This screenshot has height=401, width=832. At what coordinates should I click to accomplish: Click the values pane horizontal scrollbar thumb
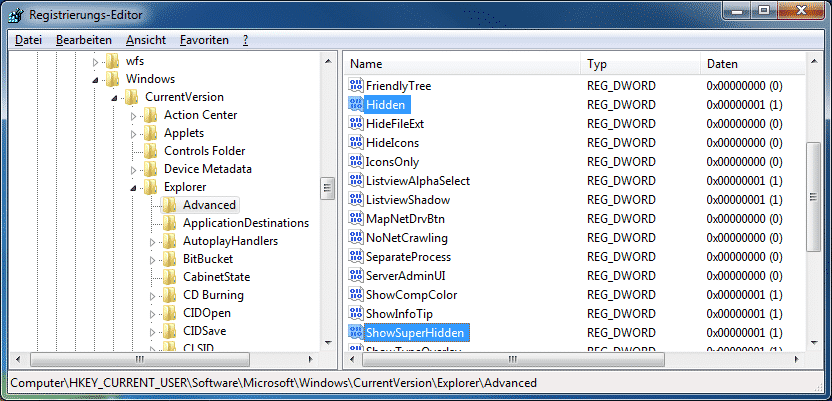tap(514, 359)
